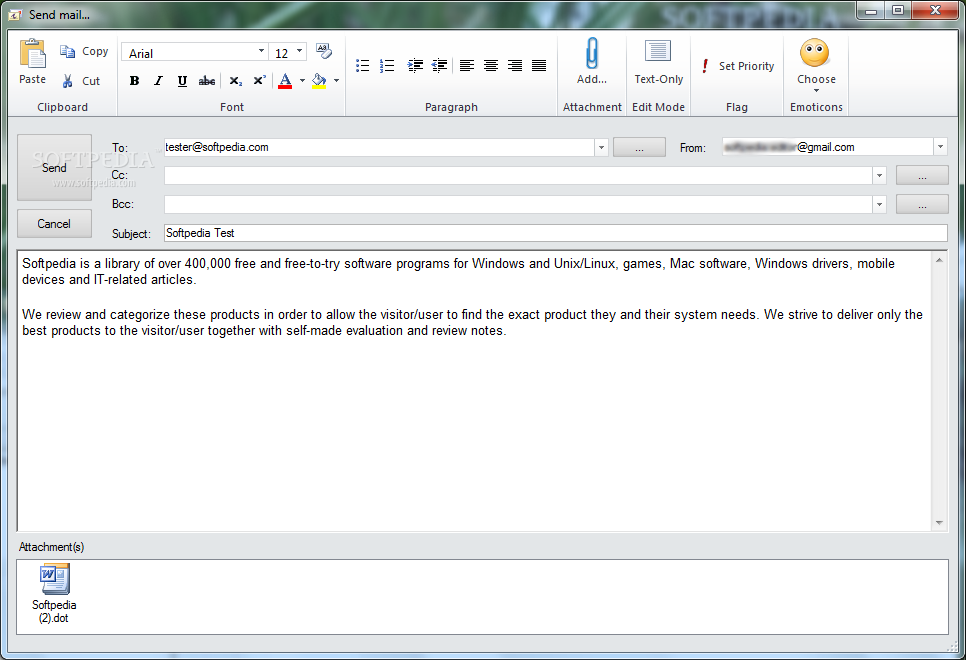The image size is (966, 660).
Task: Click the Send button
Action: coord(54,168)
